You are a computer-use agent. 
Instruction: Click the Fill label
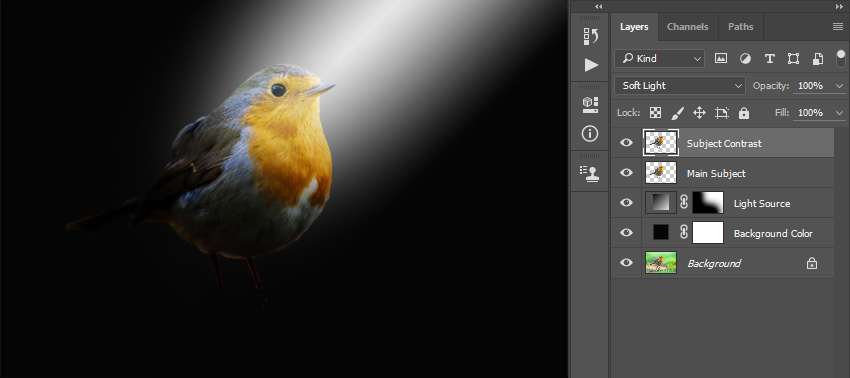782,113
